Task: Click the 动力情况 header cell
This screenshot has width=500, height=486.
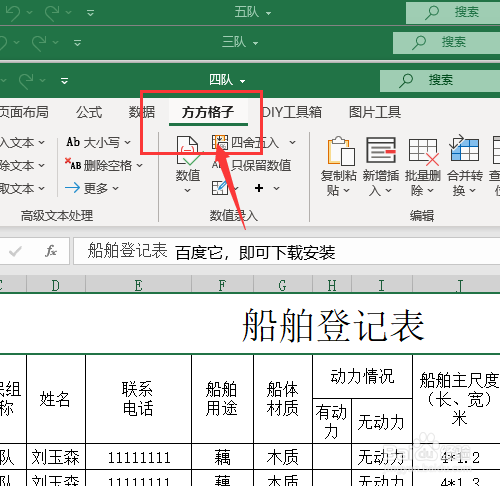Action: [x=362, y=376]
